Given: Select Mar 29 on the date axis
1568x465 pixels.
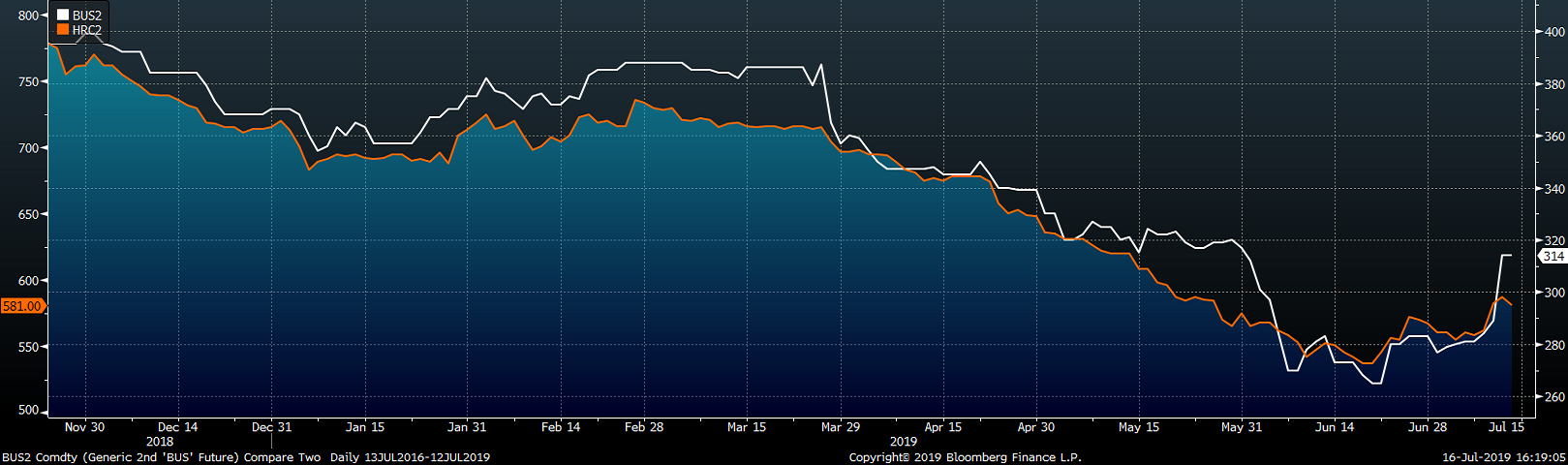Looking at the screenshot, I should pos(840,427).
